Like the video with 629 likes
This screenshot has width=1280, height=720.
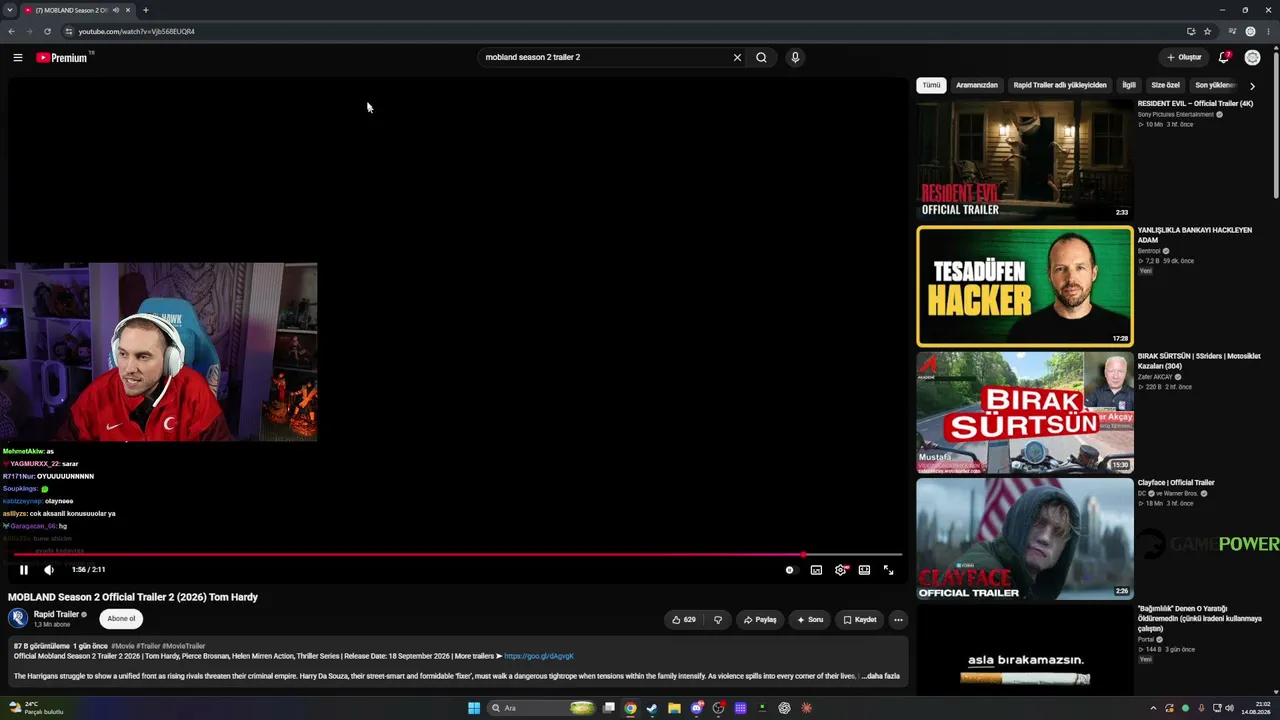pos(684,620)
